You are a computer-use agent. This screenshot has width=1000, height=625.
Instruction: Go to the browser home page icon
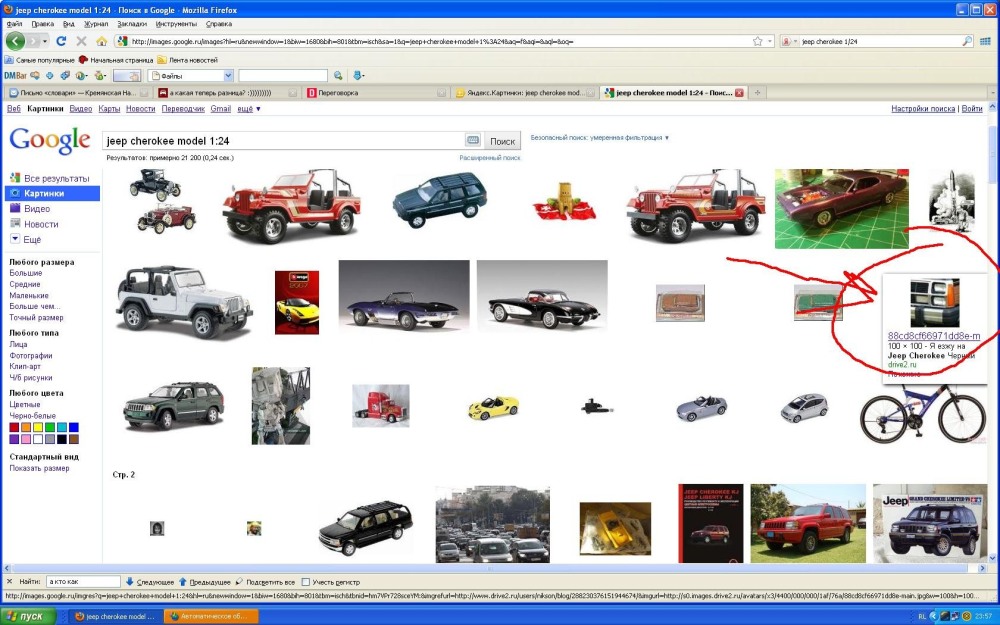click(101, 41)
